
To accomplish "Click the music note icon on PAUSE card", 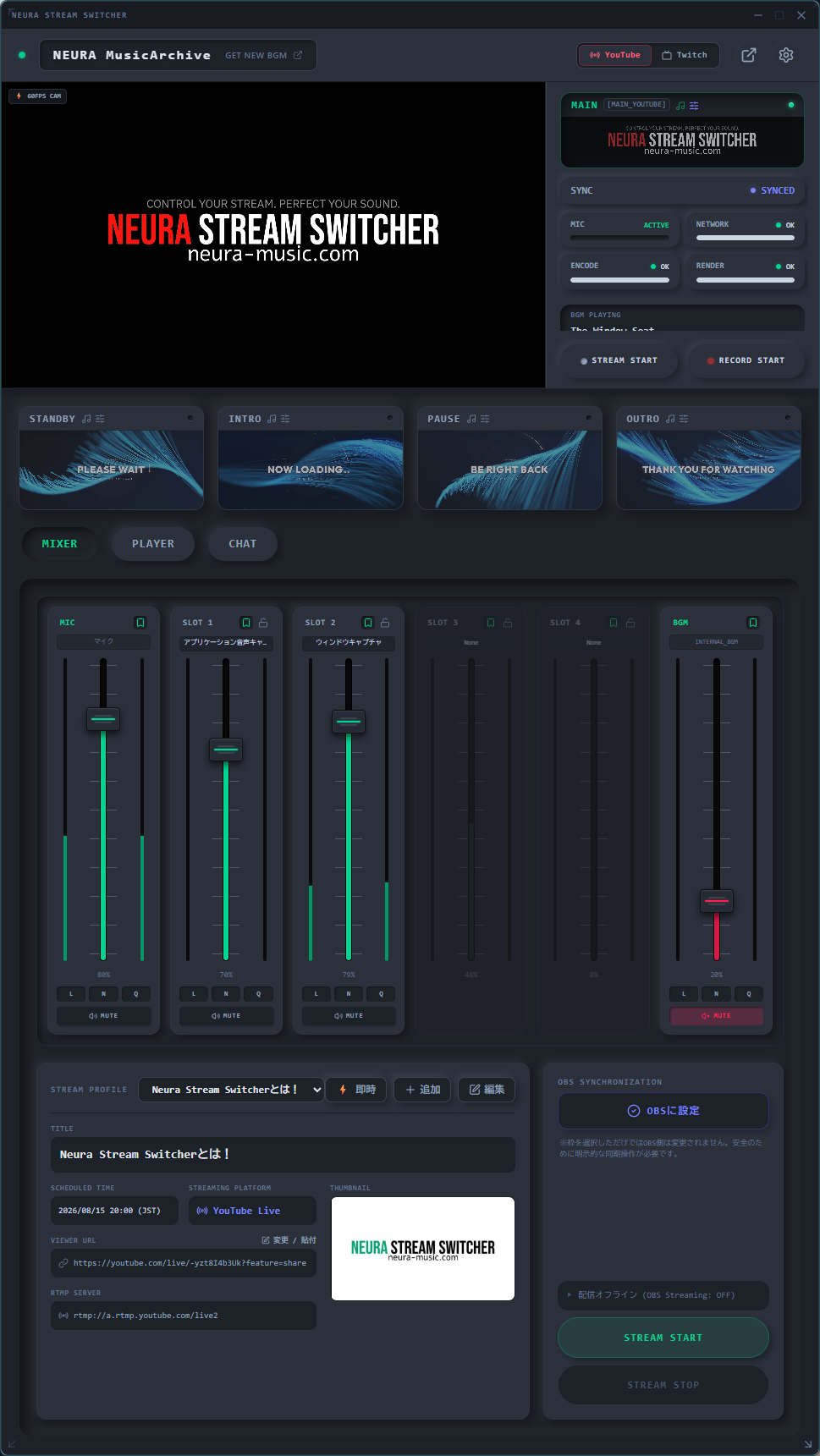I will pyautogui.click(x=471, y=419).
